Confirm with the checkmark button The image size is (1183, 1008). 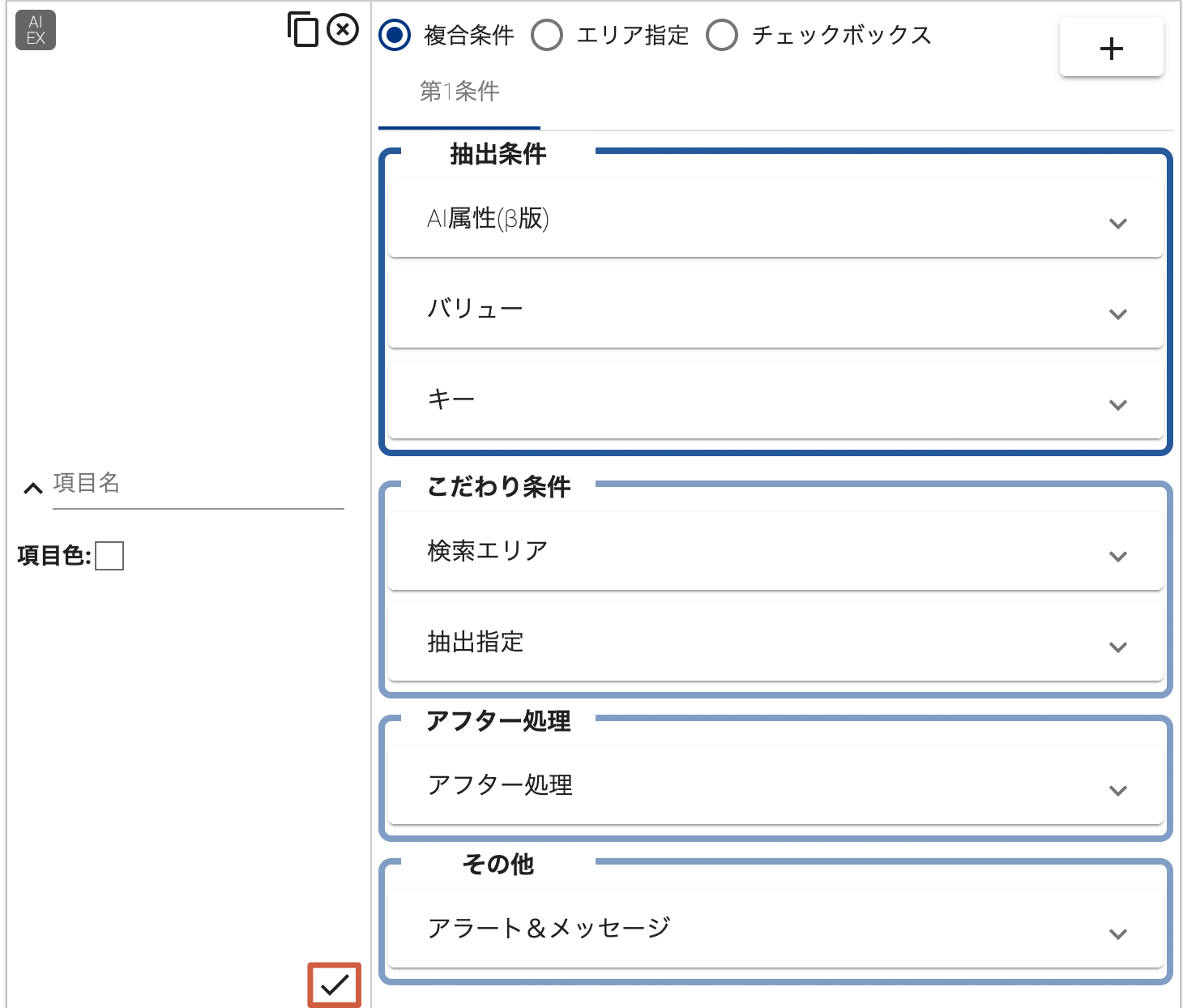coord(334,985)
